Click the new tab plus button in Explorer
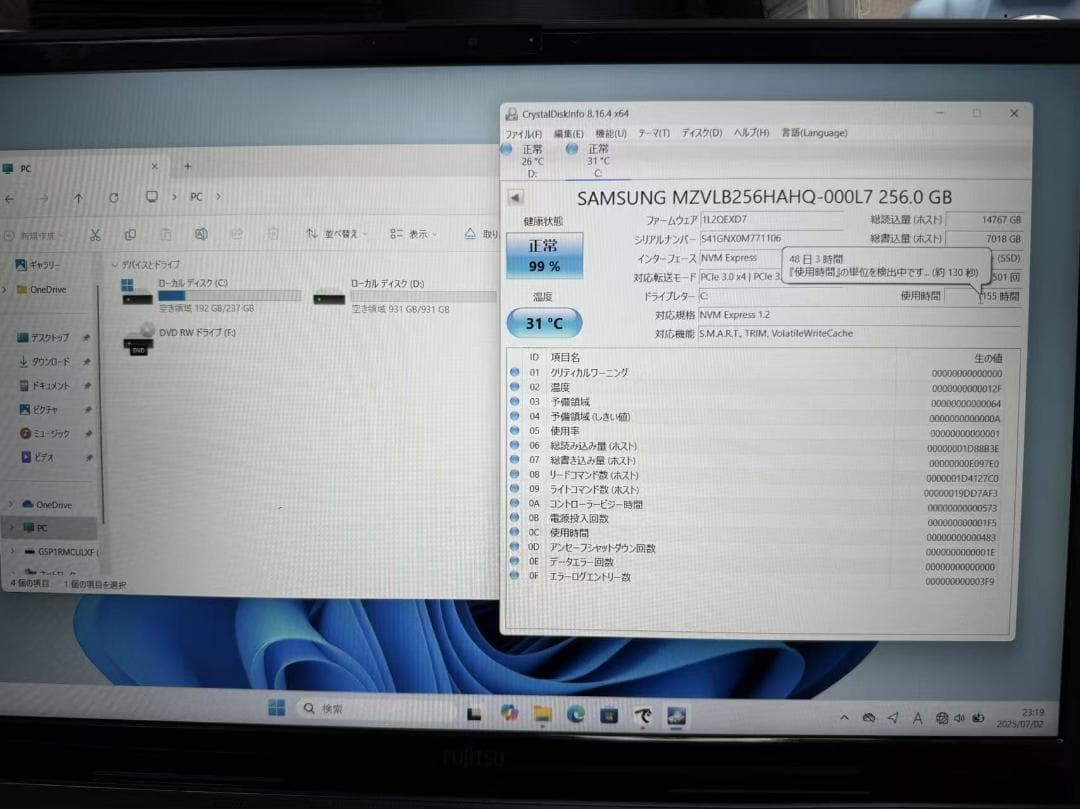The image size is (1080, 809). click(x=188, y=168)
